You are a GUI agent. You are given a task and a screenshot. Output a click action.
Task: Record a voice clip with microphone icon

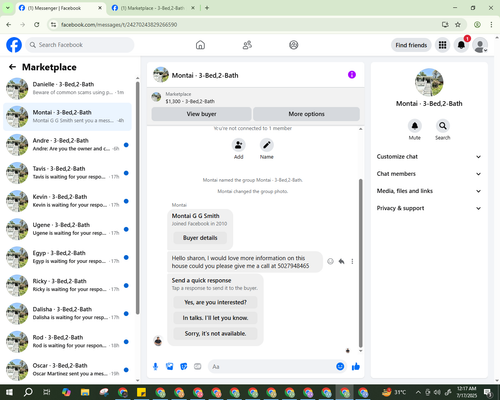click(x=155, y=367)
